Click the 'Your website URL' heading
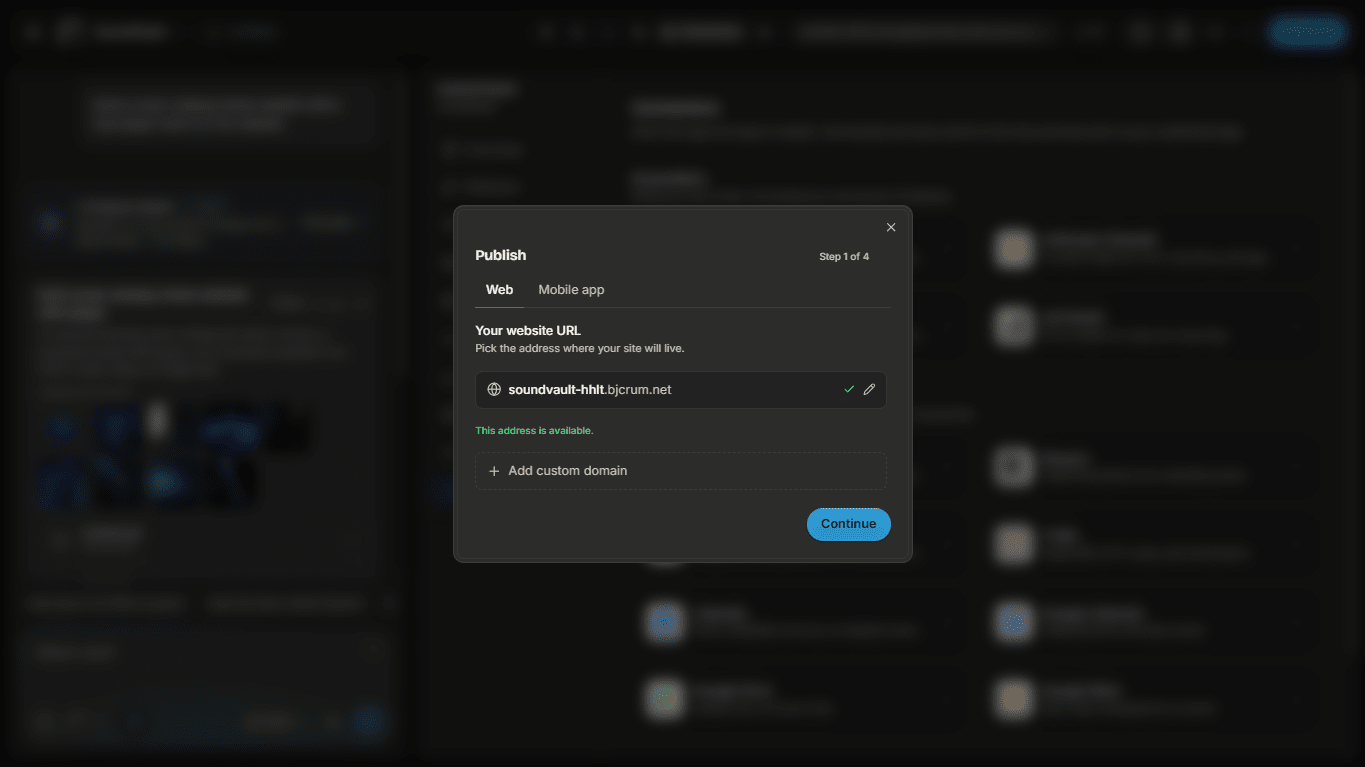1365x767 pixels. tap(528, 330)
